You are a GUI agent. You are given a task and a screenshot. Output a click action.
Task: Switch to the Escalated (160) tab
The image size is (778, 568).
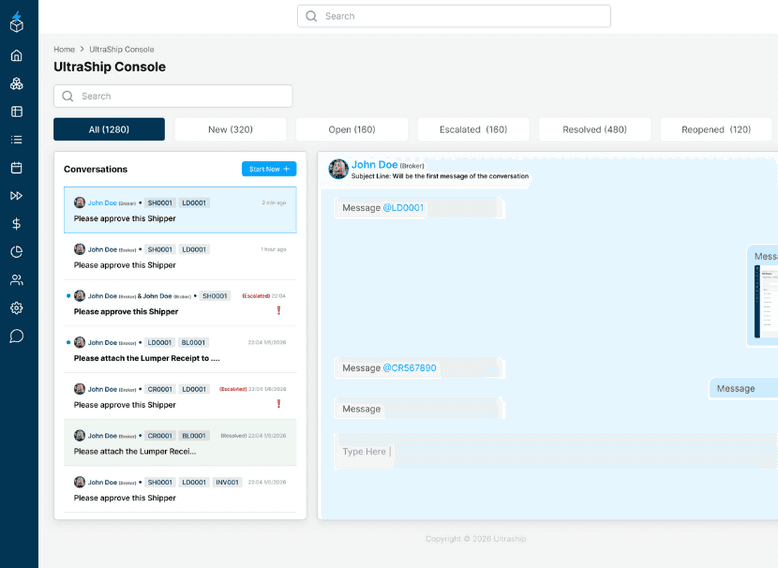pos(473,129)
